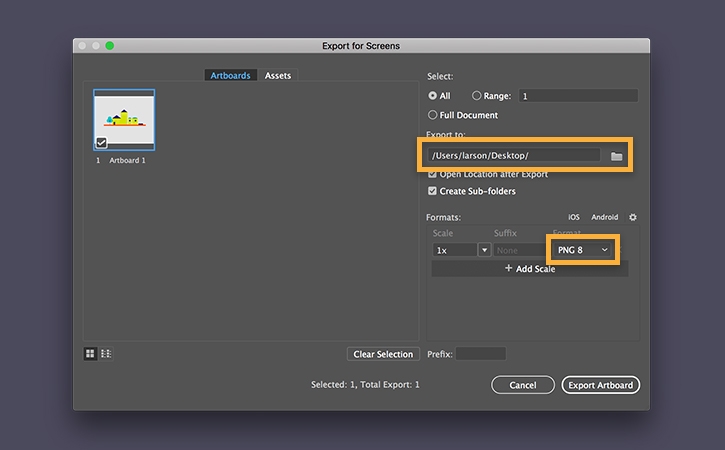Select the All radio button
The height and width of the screenshot is (450, 725).
(433, 96)
